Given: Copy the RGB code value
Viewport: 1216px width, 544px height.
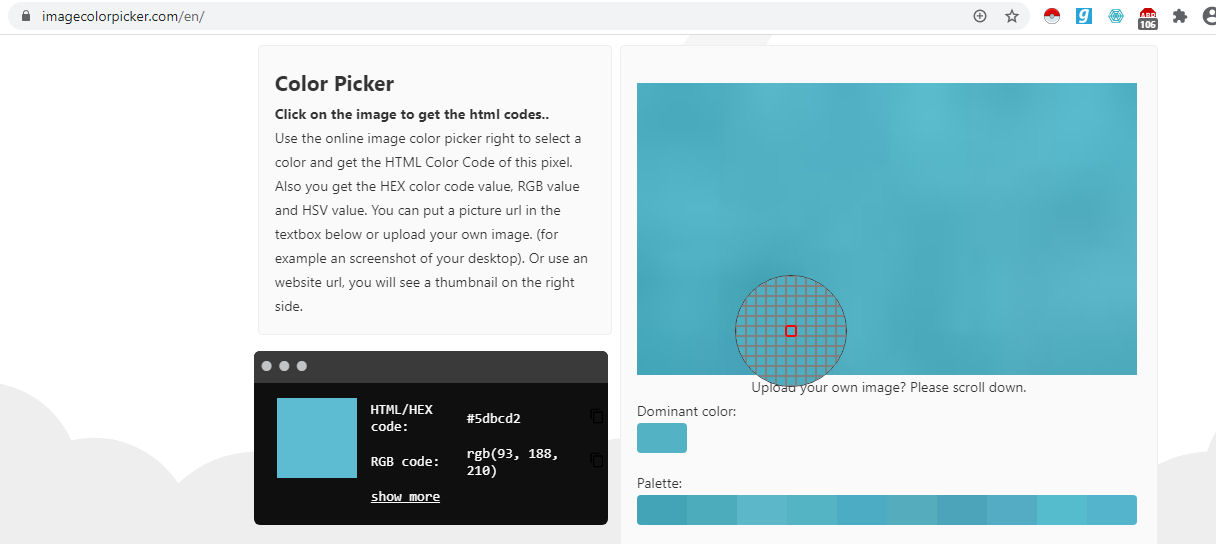Looking at the screenshot, I should pyautogui.click(x=597, y=460).
